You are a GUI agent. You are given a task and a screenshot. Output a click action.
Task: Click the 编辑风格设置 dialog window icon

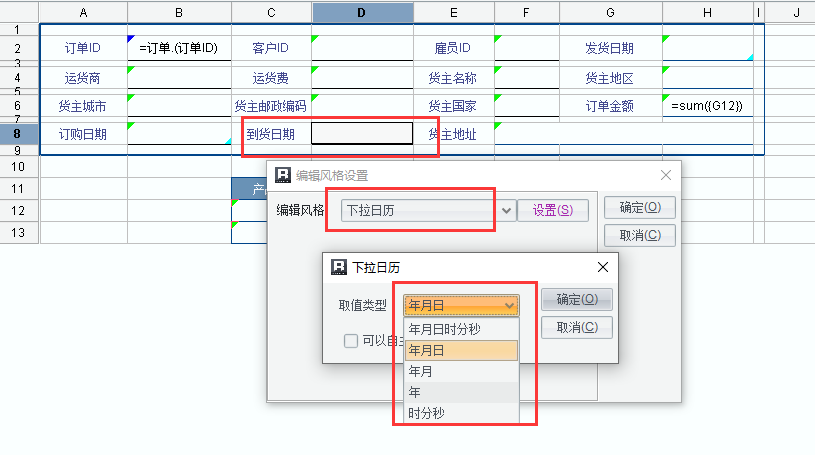283,175
